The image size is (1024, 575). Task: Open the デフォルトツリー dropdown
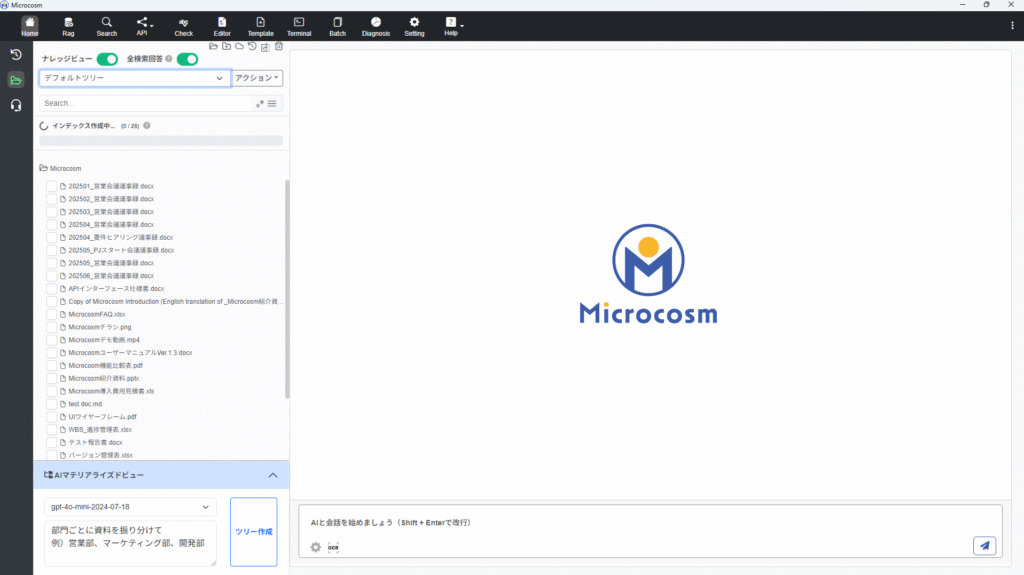pyautogui.click(x=134, y=78)
